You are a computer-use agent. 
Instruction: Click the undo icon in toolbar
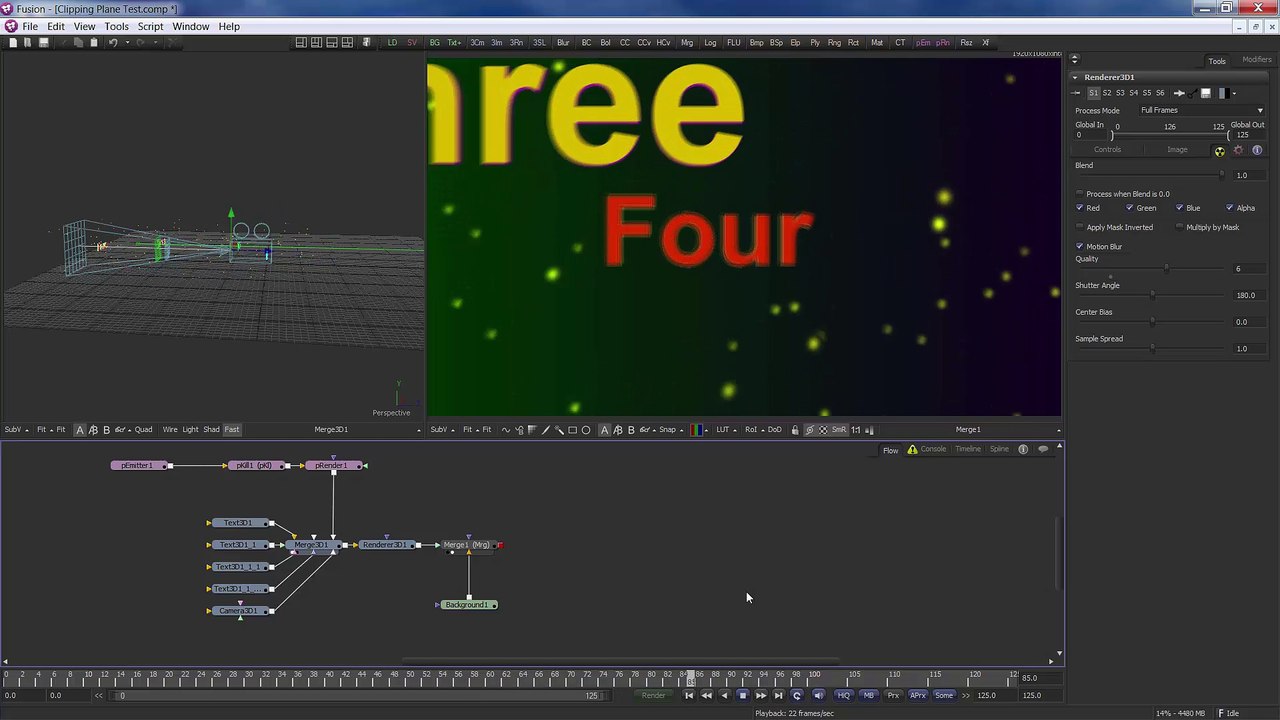click(113, 42)
